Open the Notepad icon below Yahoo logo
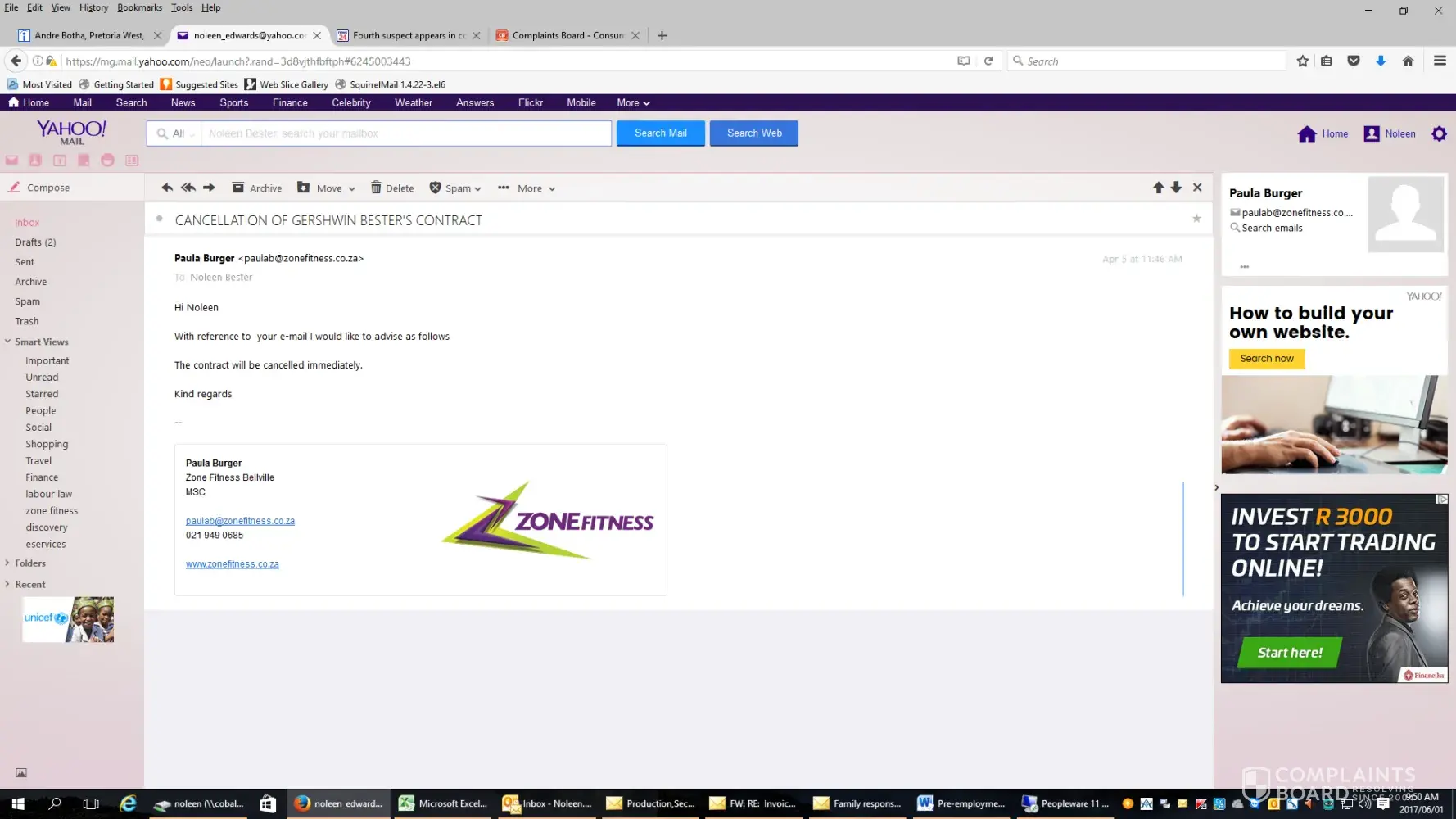Screen dimensions: 1456x819 click(x=84, y=161)
